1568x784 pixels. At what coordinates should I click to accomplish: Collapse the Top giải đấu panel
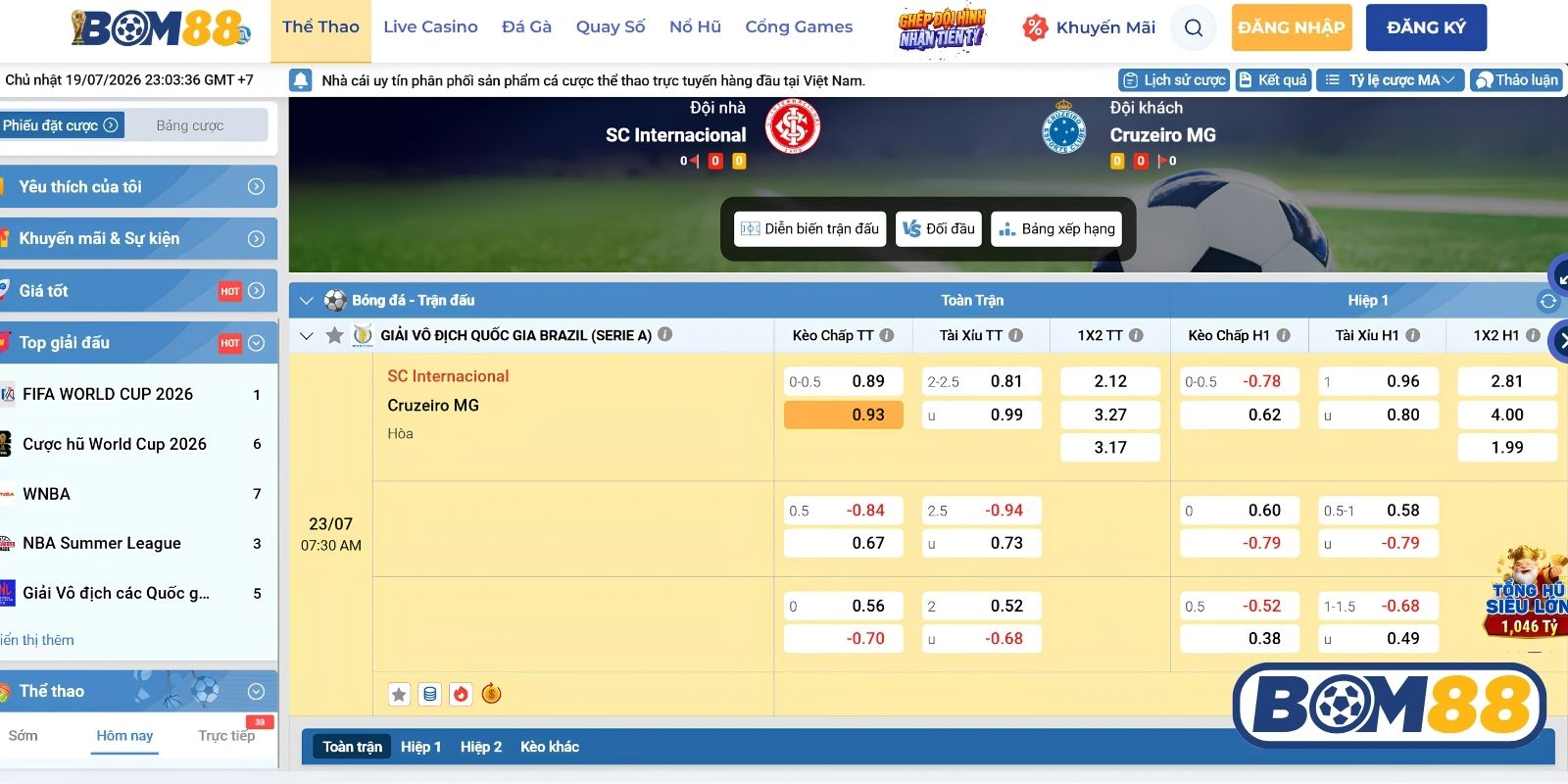pos(256,342)
